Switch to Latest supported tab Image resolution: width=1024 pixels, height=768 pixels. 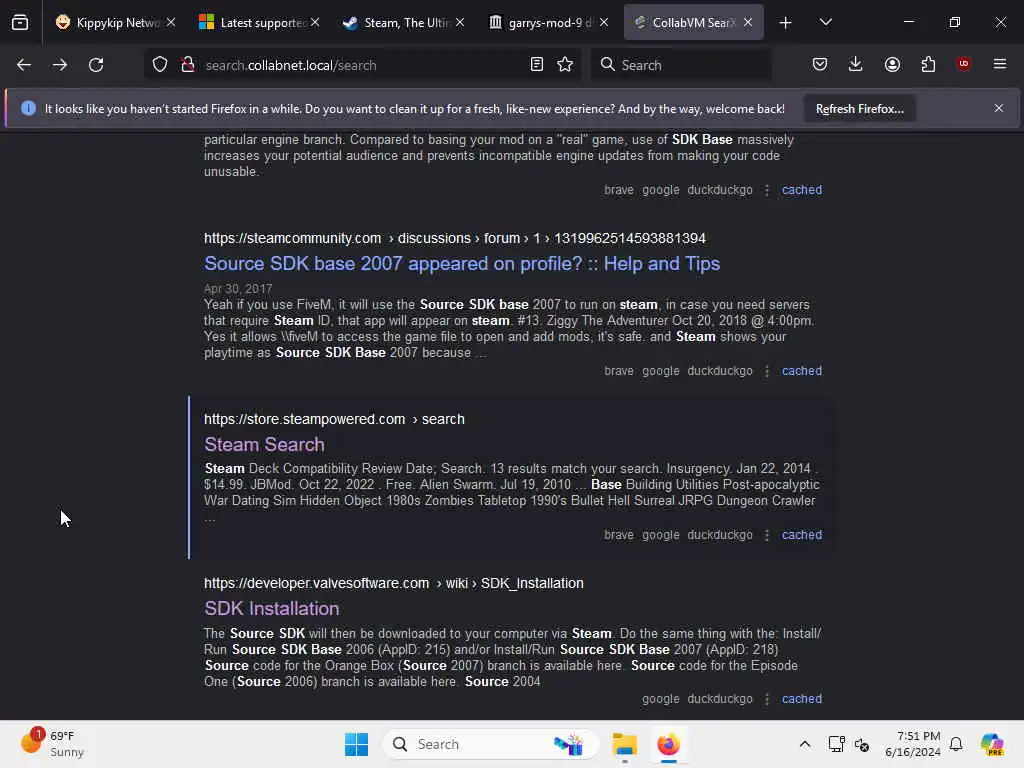[x=253, y=22]
